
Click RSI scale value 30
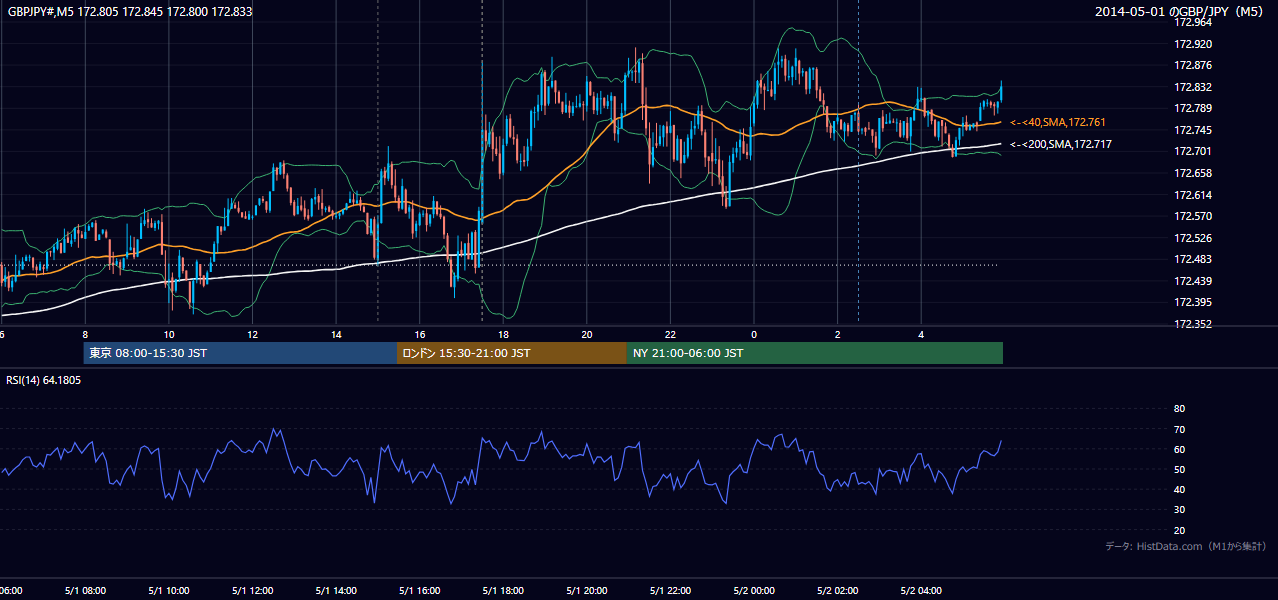coord(1179,510)
